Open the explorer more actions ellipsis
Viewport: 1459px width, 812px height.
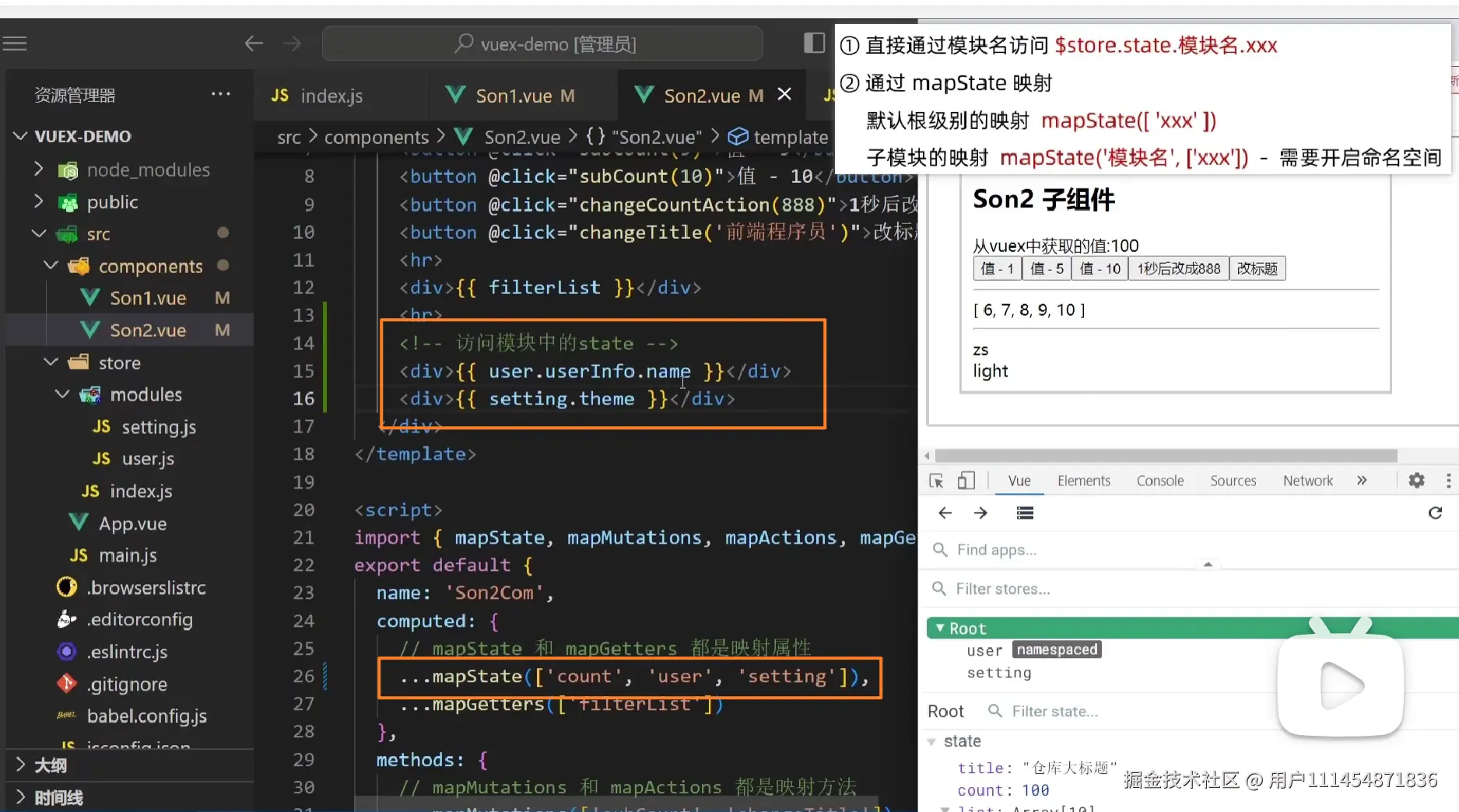221,94
